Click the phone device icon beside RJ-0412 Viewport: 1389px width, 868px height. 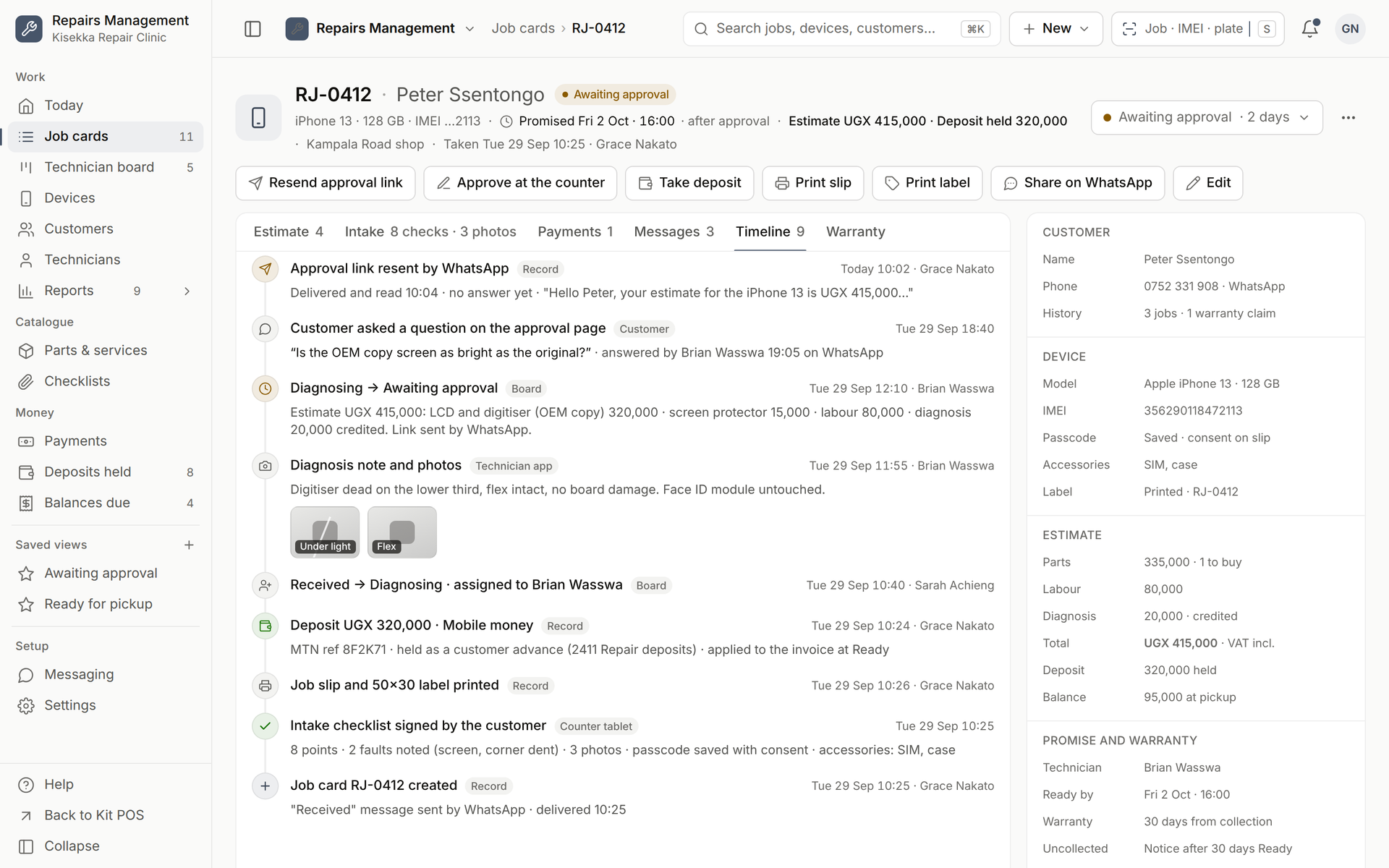tap(258, 117)
